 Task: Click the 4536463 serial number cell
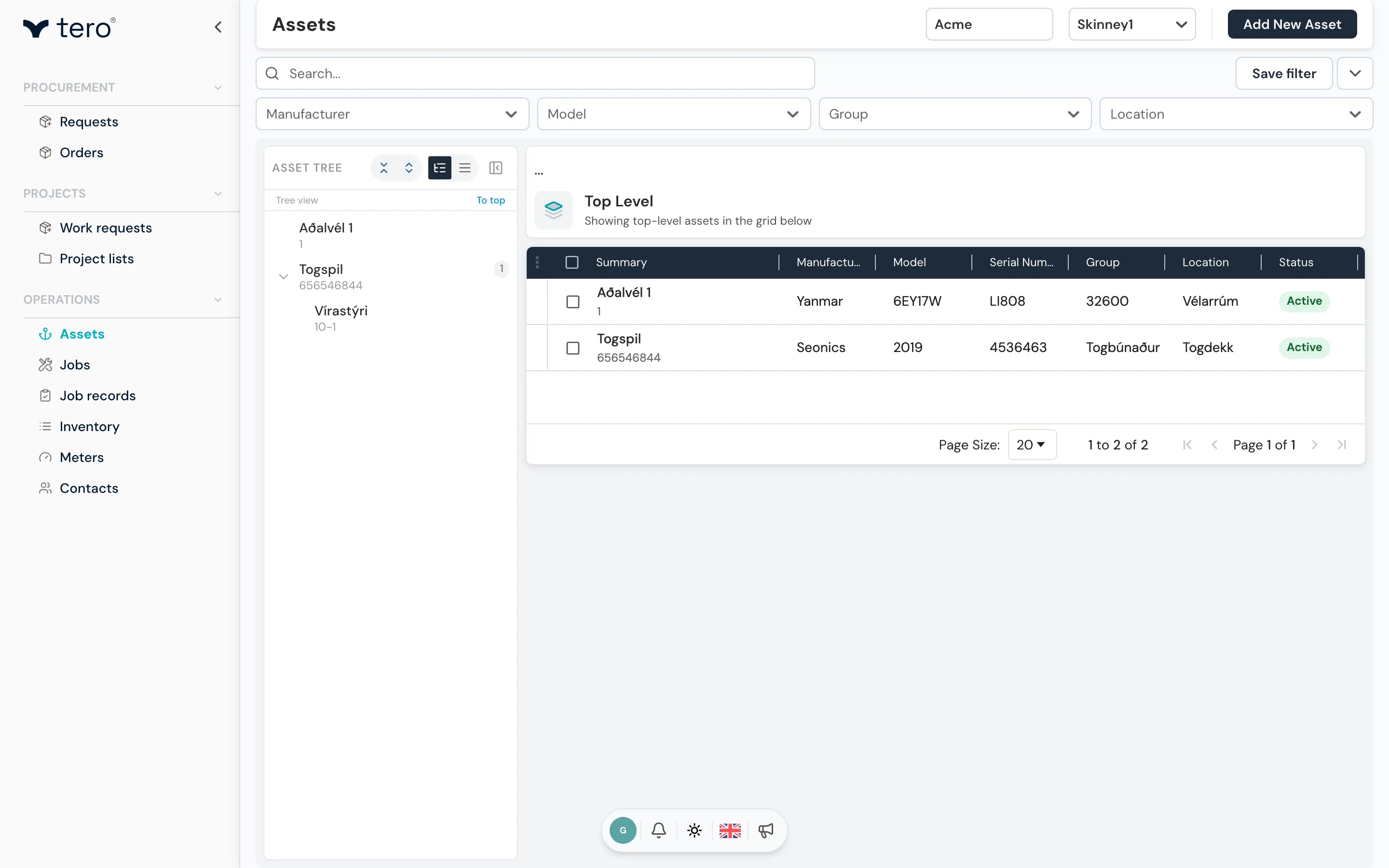[1018, 347]
